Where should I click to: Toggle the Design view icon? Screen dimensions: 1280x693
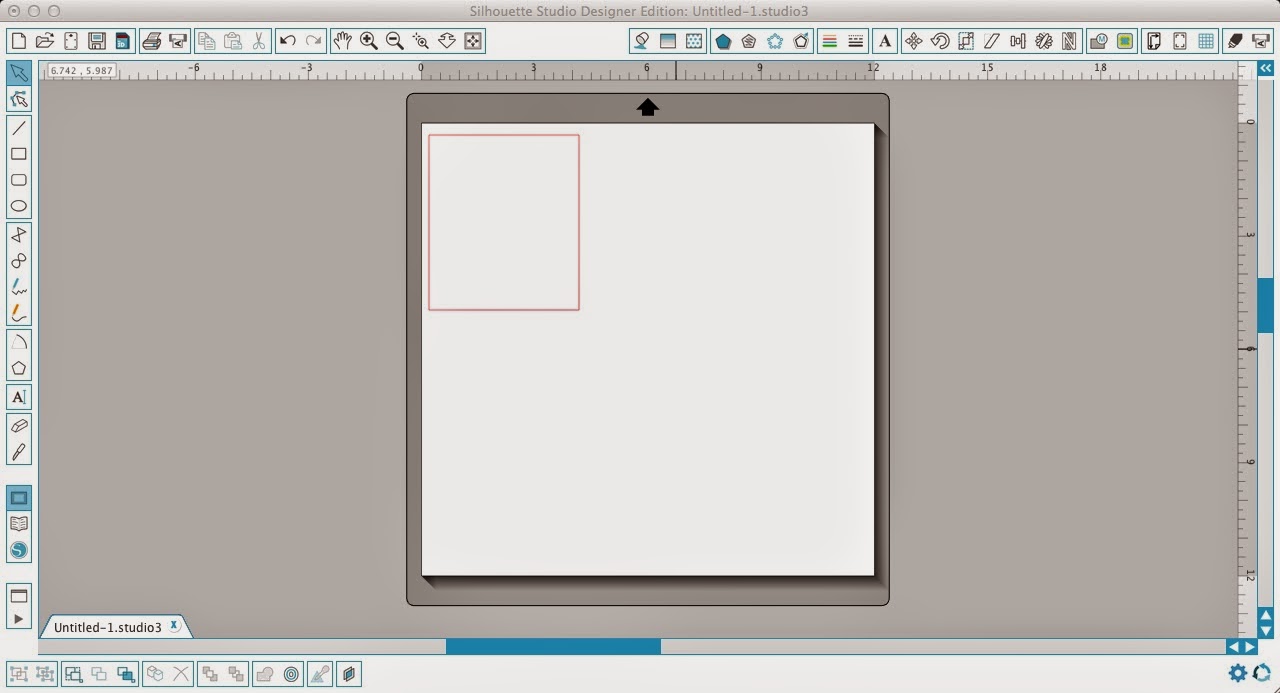pos(18,497)
